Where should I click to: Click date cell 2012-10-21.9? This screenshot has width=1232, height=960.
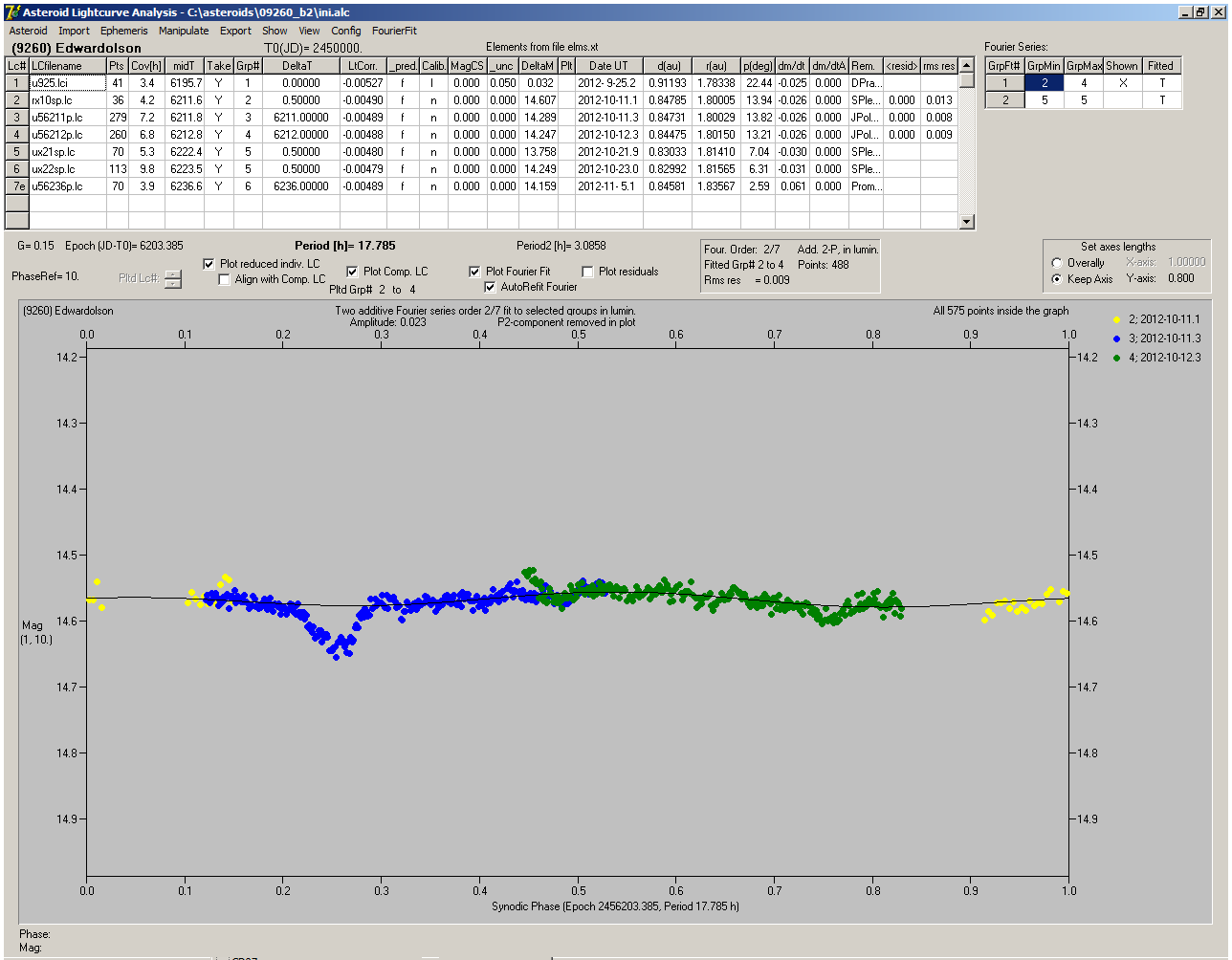point(608,152)
